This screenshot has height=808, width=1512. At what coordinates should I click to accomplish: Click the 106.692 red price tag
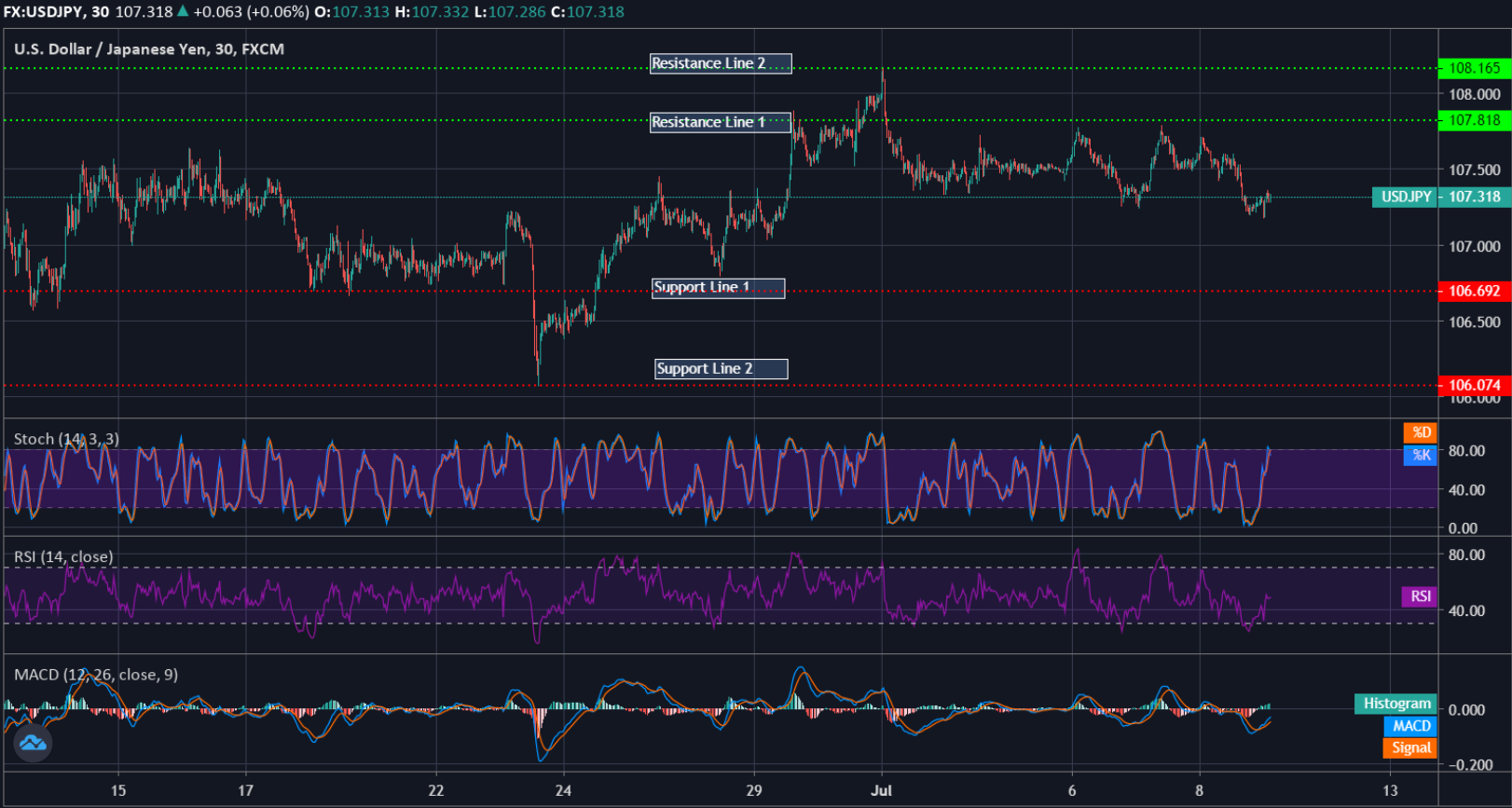[1474, 291]
